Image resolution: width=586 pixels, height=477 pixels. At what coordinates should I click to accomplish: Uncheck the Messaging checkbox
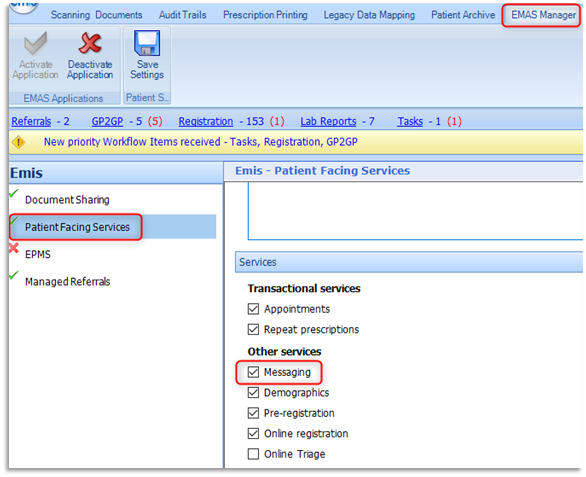253,372
